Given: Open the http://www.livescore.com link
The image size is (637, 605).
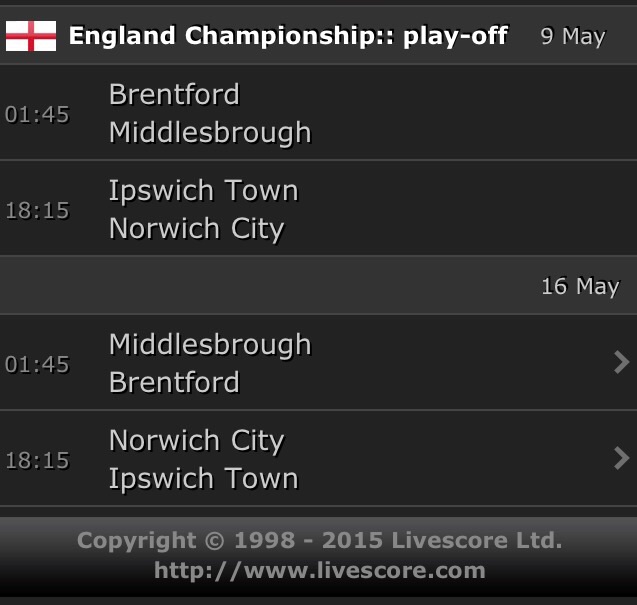Looking at the screenshot, I should click(319, 572).
